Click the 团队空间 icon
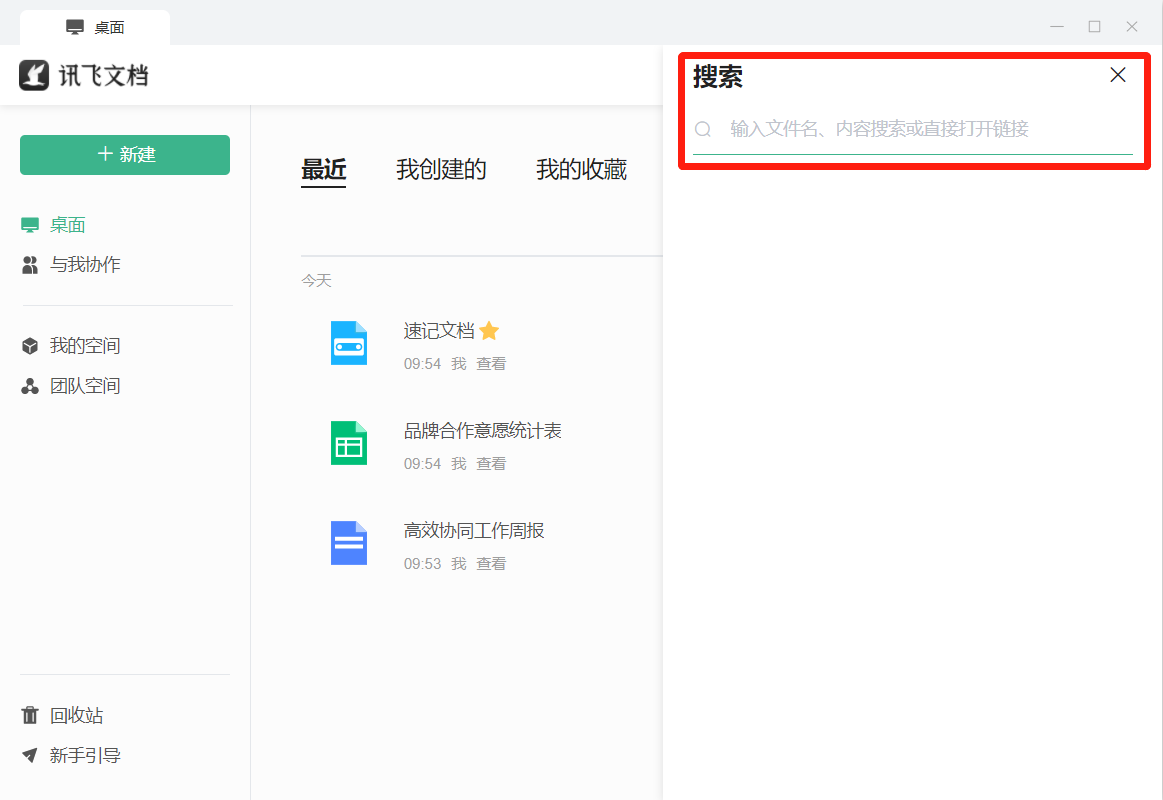The height and width of the screenshot is (800, 1163). click(x=30, y=386)
